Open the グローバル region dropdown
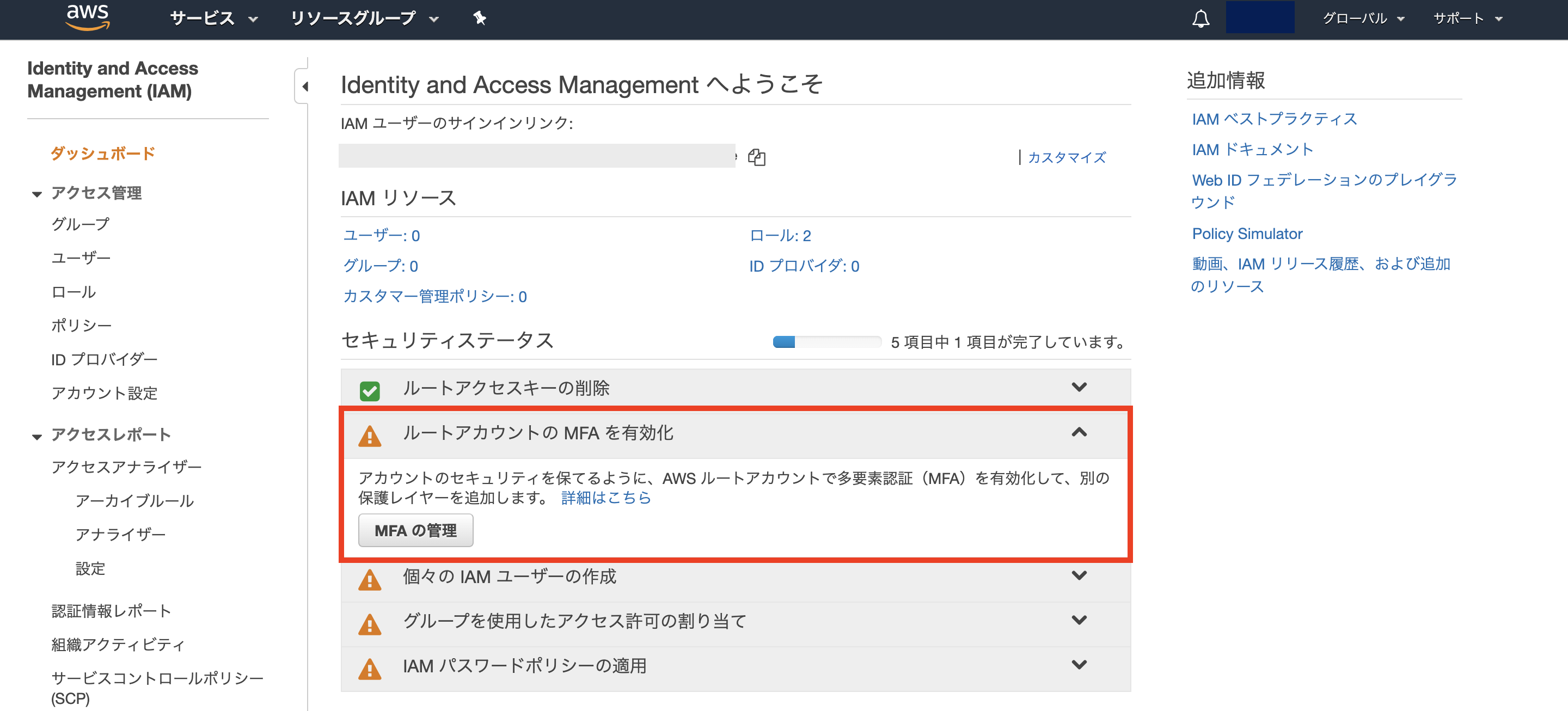The width and height of the screenshot is (1568, 711). (x=1363, y=19)
